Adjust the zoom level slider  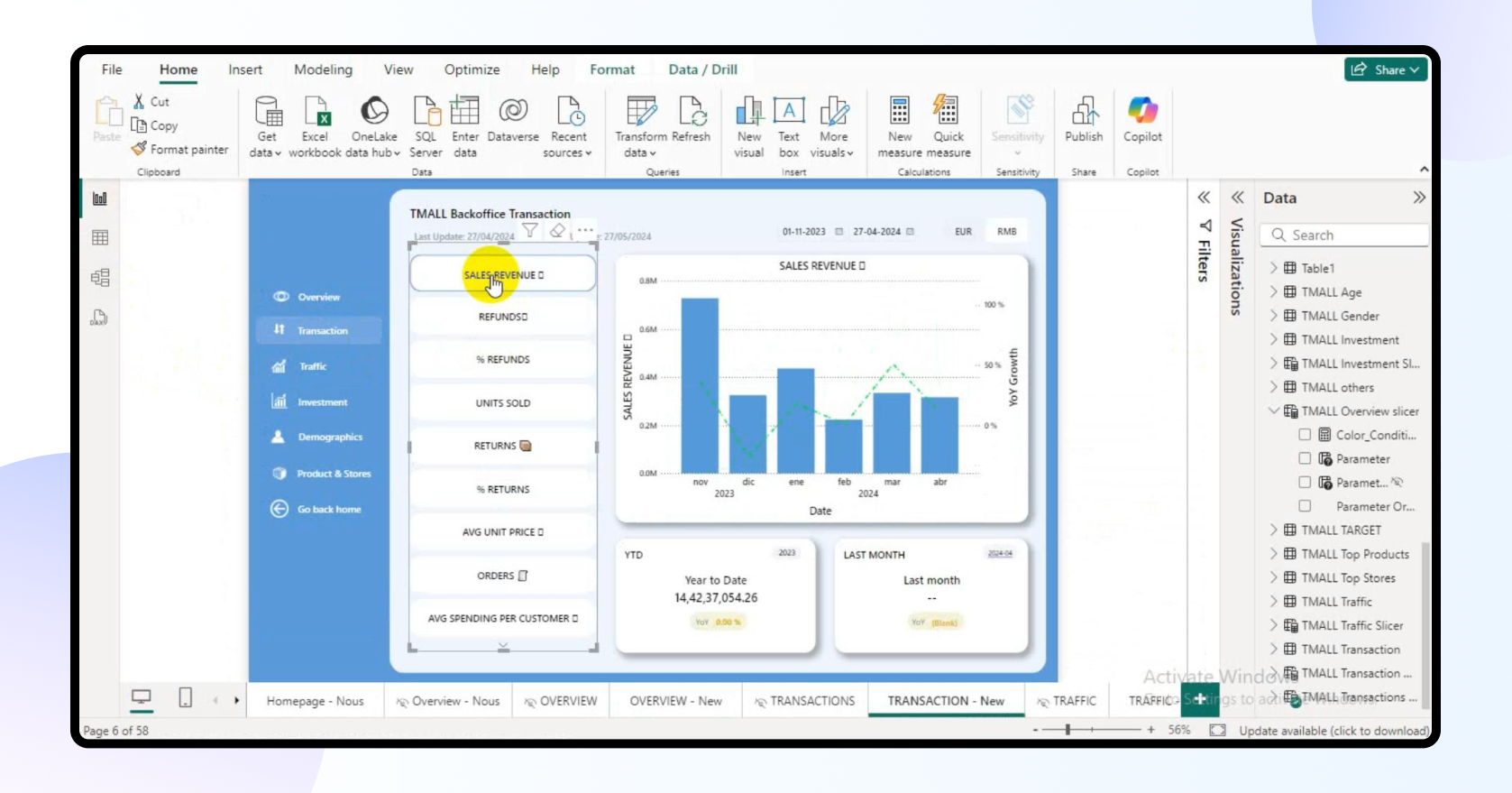(1068, 729)
